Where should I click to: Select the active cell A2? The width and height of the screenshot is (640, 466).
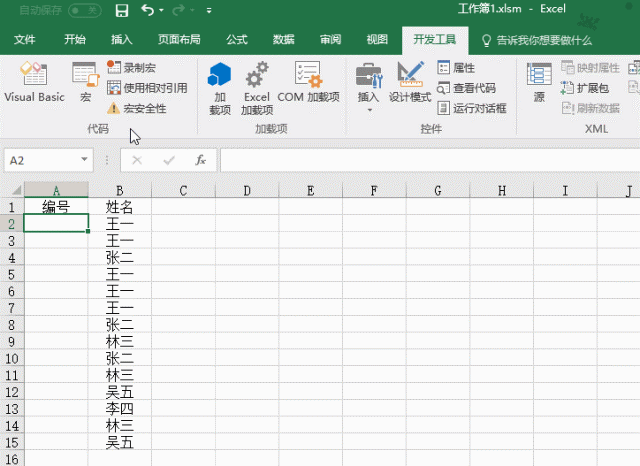tap(56, 224)
